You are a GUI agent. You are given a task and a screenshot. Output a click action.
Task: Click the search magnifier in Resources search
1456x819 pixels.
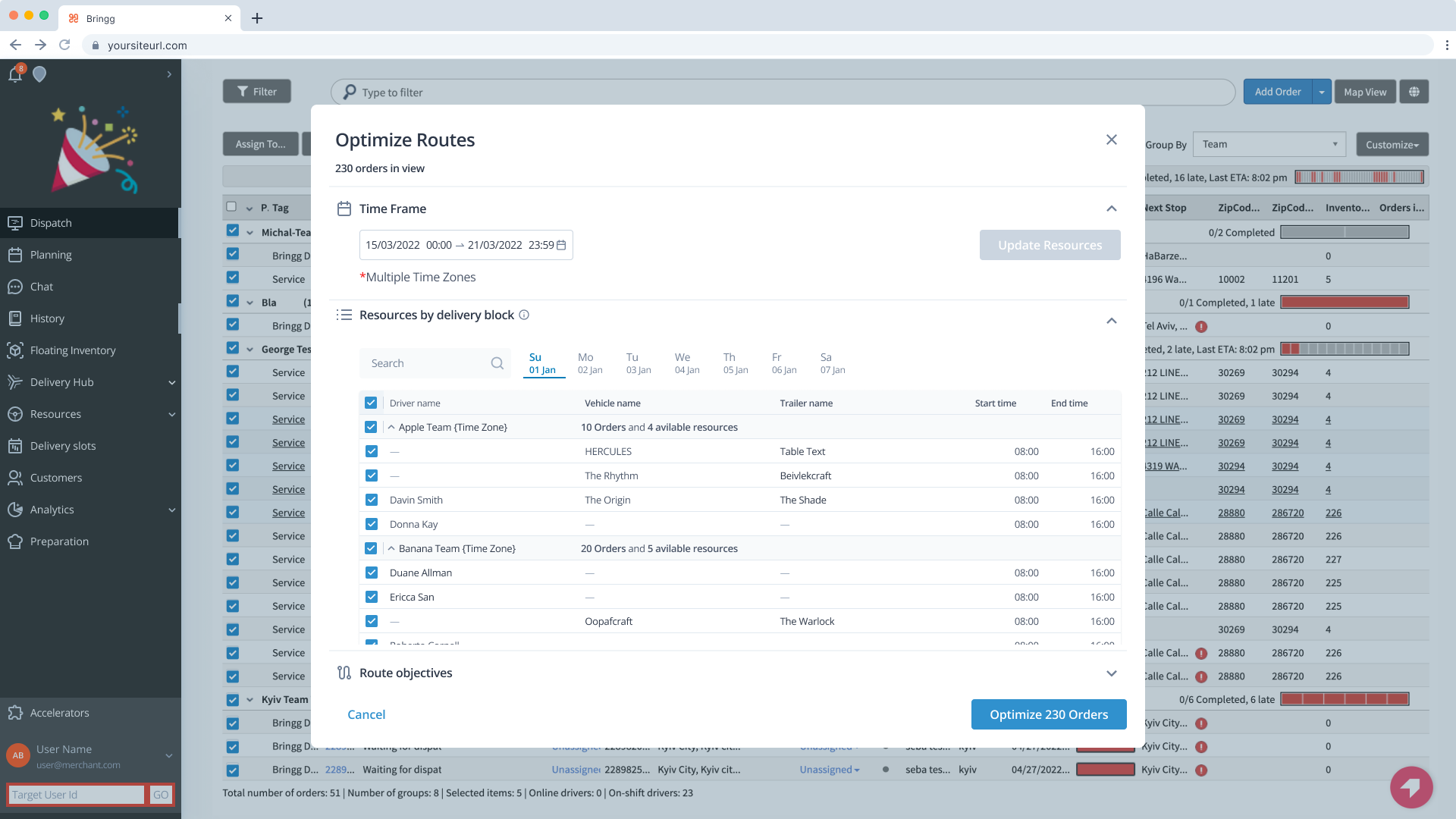tap(497, 363)
